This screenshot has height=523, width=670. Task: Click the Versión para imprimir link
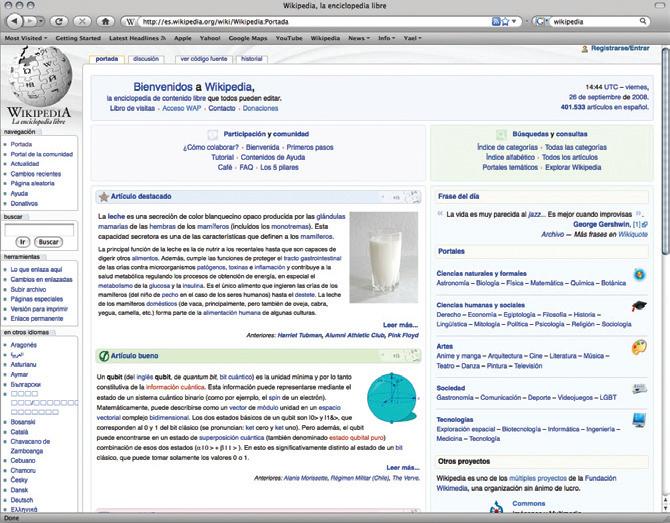coord(39,309)
